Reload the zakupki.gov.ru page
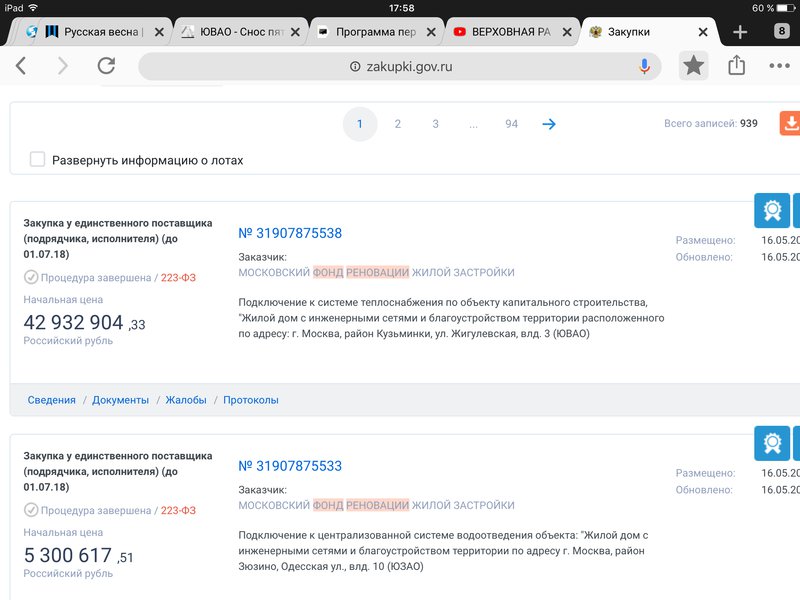 click(x=106, y=65)
